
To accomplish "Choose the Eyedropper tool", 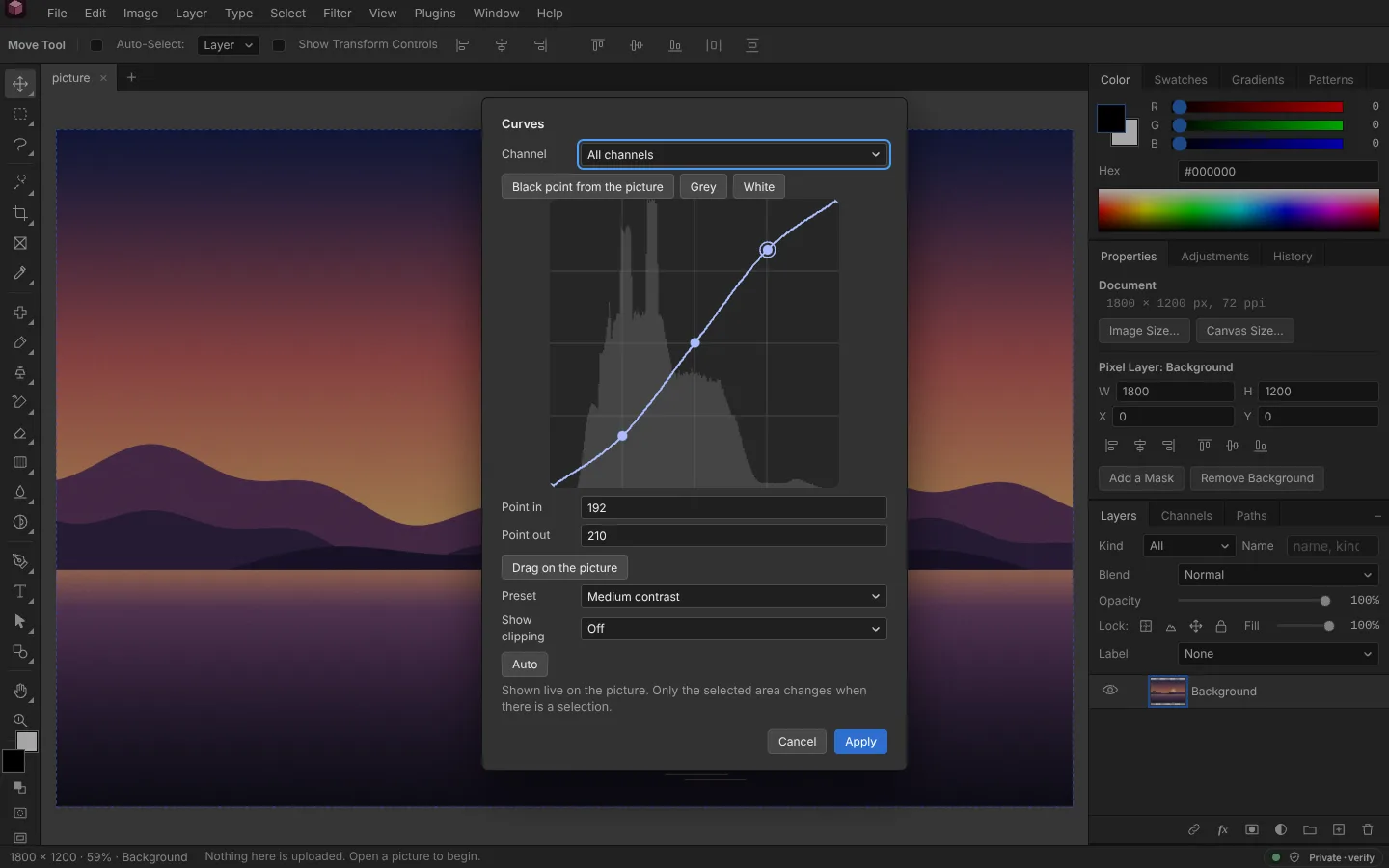I will pos(20,274).
